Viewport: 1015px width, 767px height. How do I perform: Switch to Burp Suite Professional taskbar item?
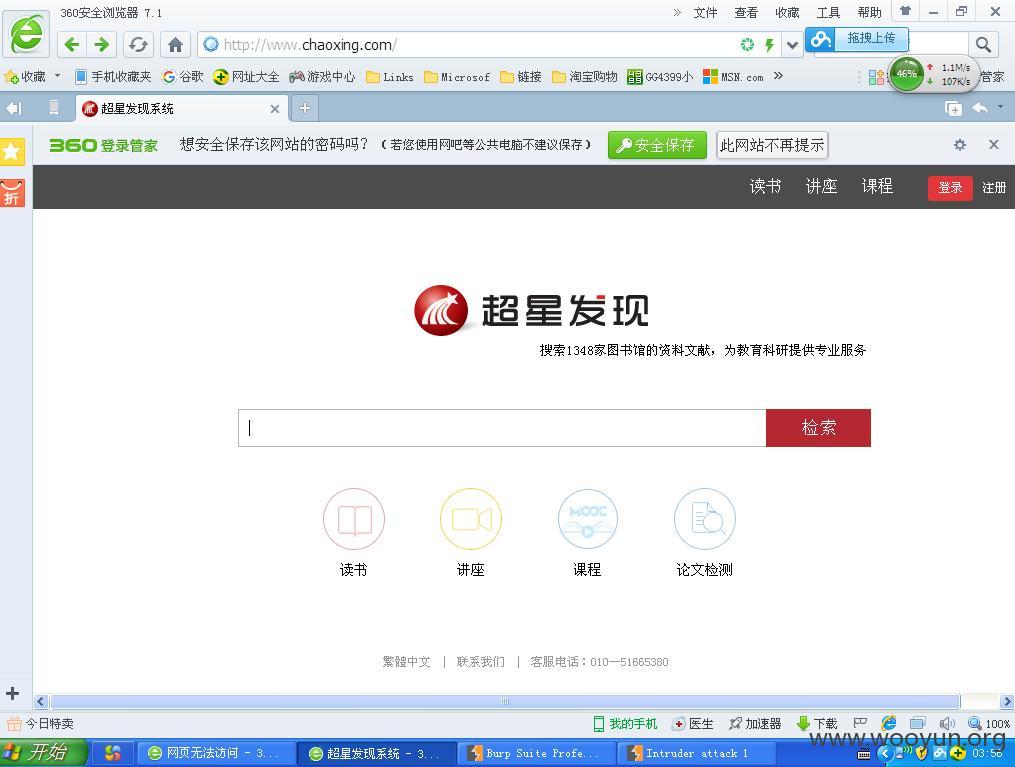click(535, 753)
